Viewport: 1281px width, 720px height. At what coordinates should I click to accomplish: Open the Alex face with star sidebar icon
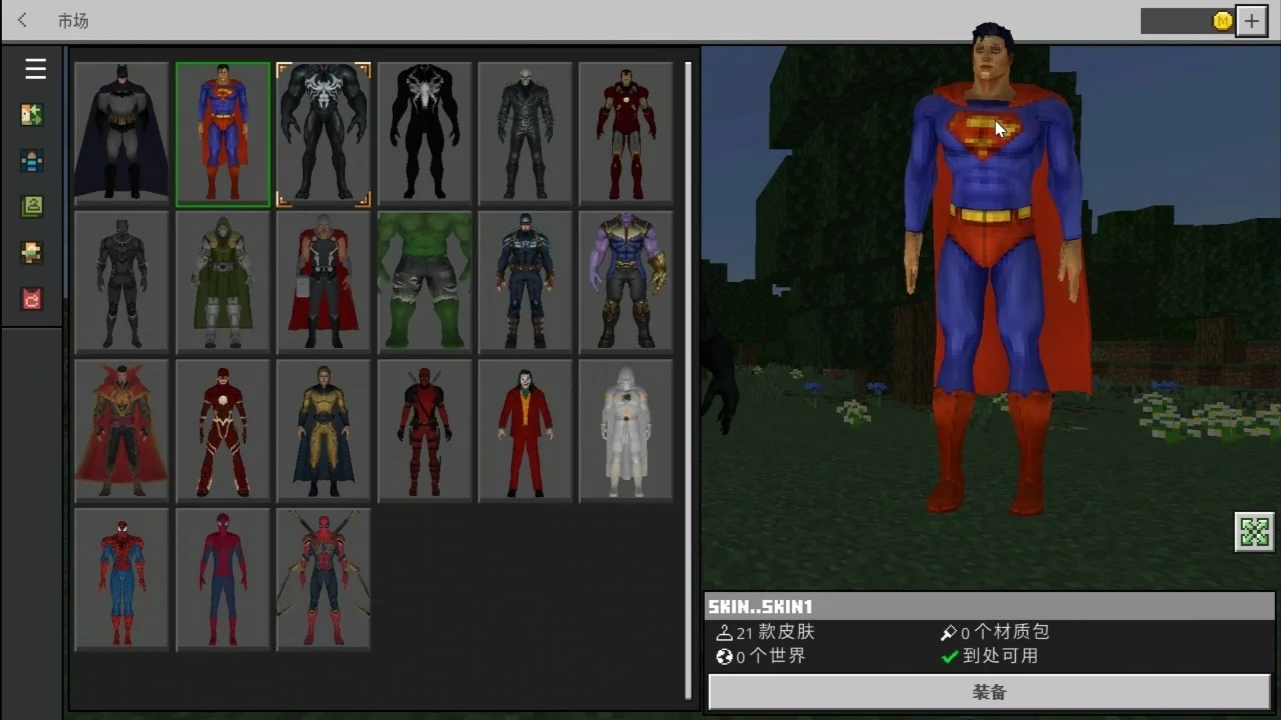32,115
